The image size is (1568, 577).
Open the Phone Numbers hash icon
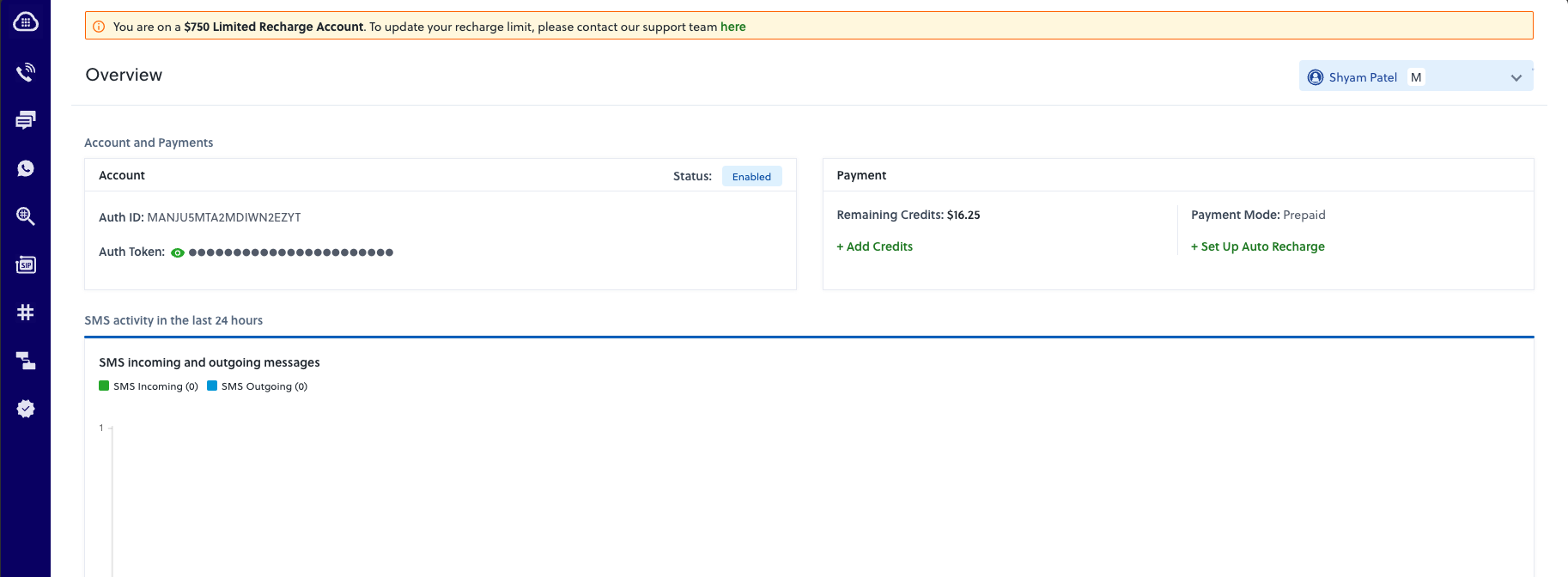pyautogui.click(x=26, y=313)
